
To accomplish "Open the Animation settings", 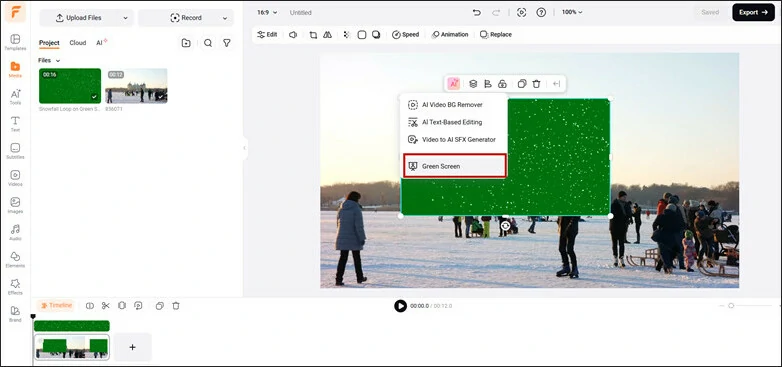I will pyautogui.click(x=450, y=34).
